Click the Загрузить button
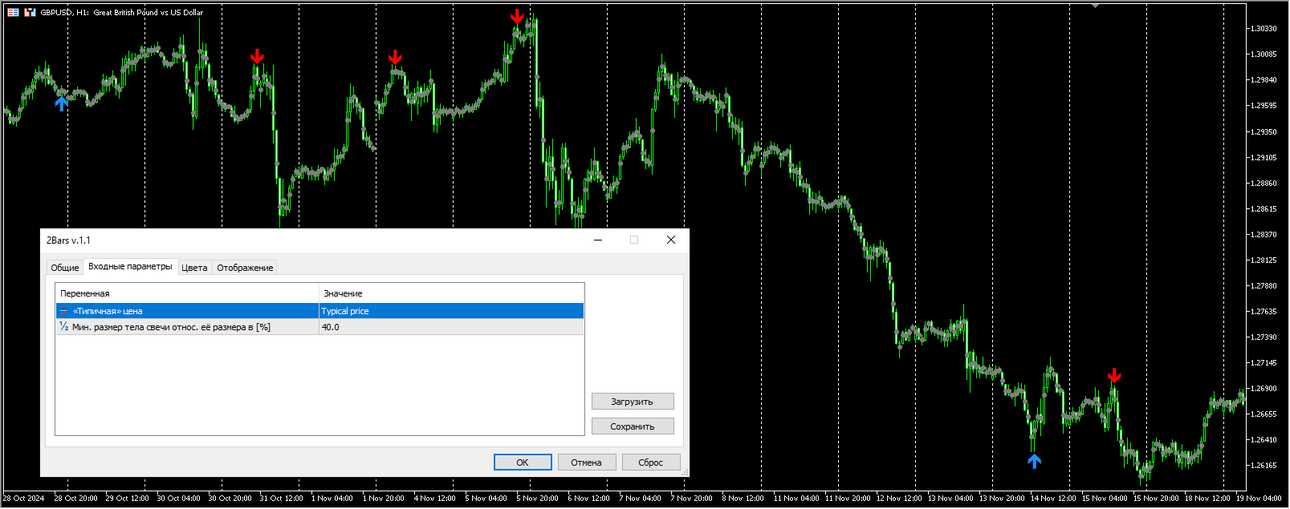Image resolution: width=1290 pixels, height=509 pixels. tap(632, 401)
